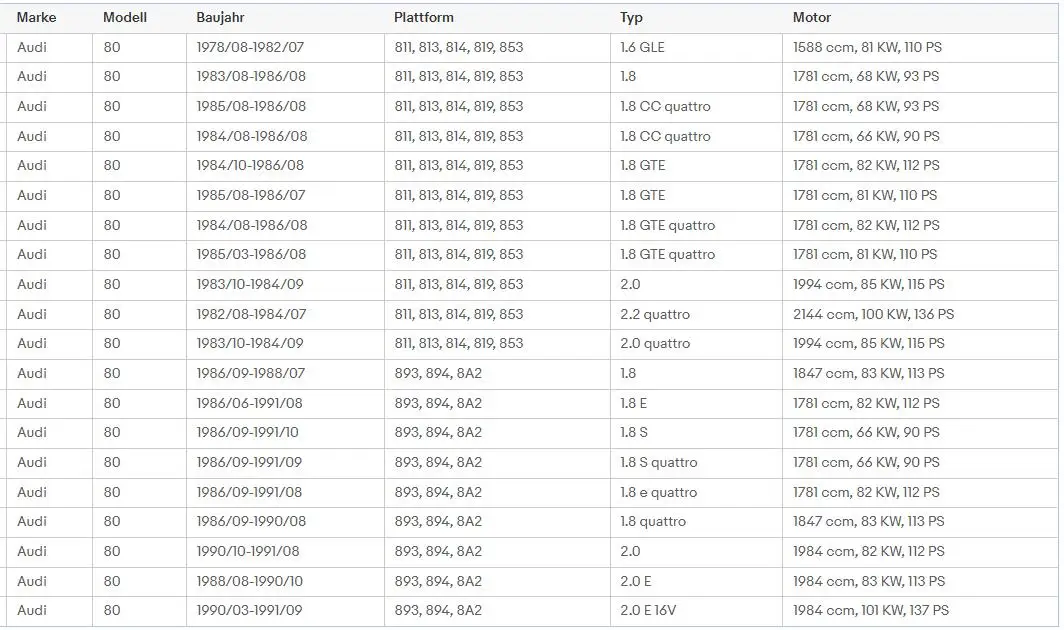This screenshot has width=1064, height=630.
Task: Select the Plattform column header
Action: (x=423, y=17)
